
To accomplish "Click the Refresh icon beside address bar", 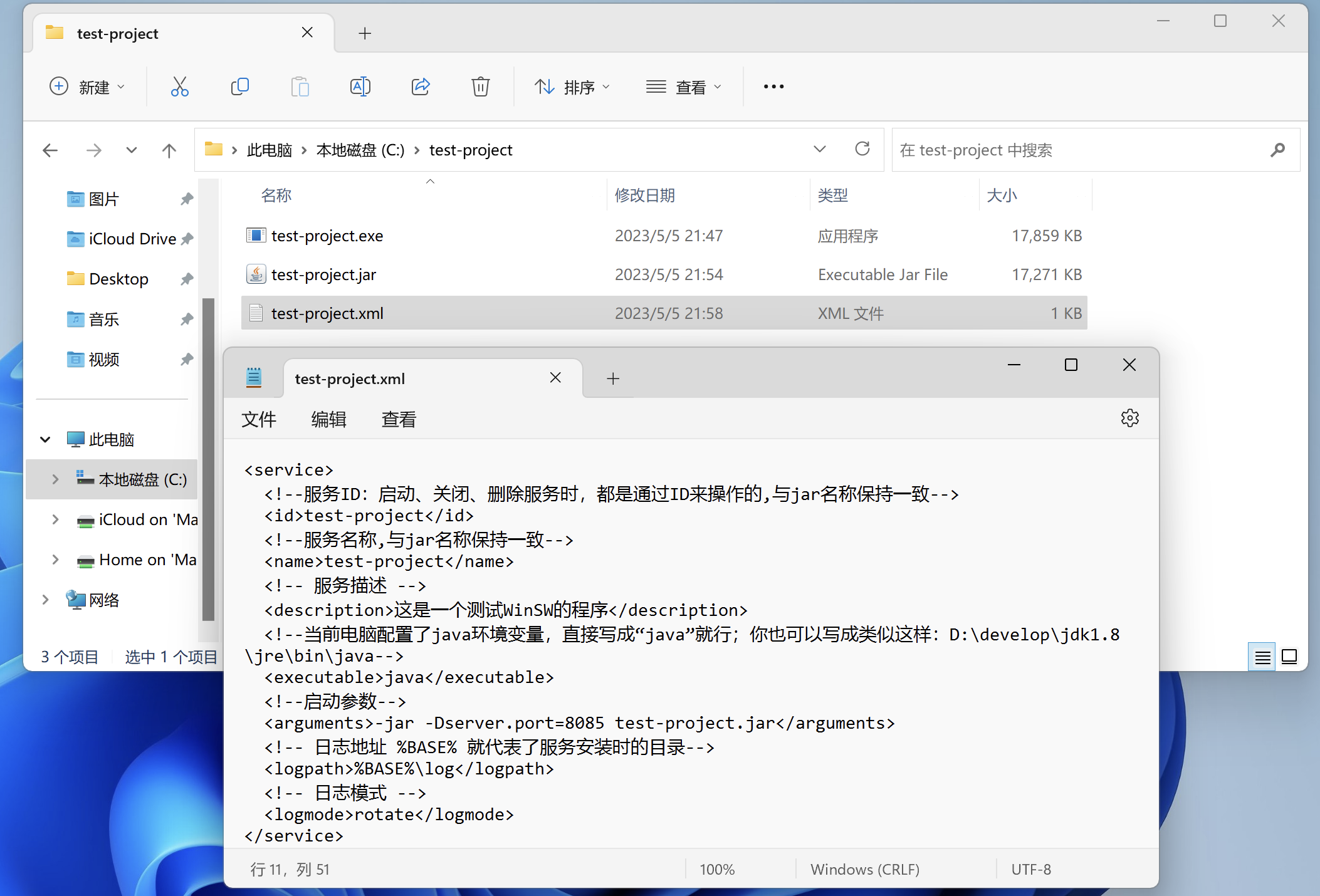I will point(862,149).
